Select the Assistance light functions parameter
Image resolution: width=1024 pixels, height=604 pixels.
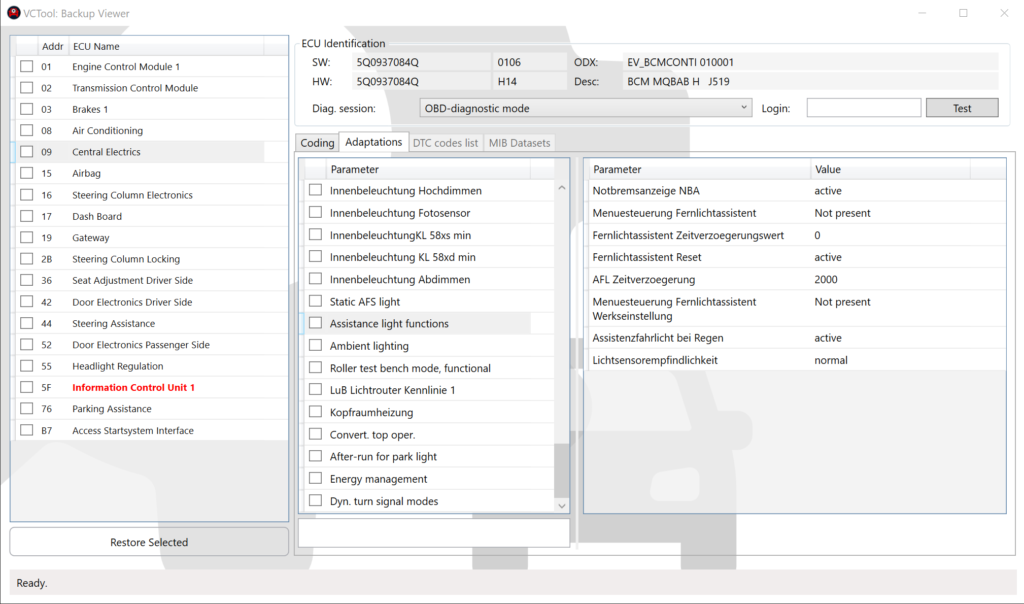pos(389,324)
